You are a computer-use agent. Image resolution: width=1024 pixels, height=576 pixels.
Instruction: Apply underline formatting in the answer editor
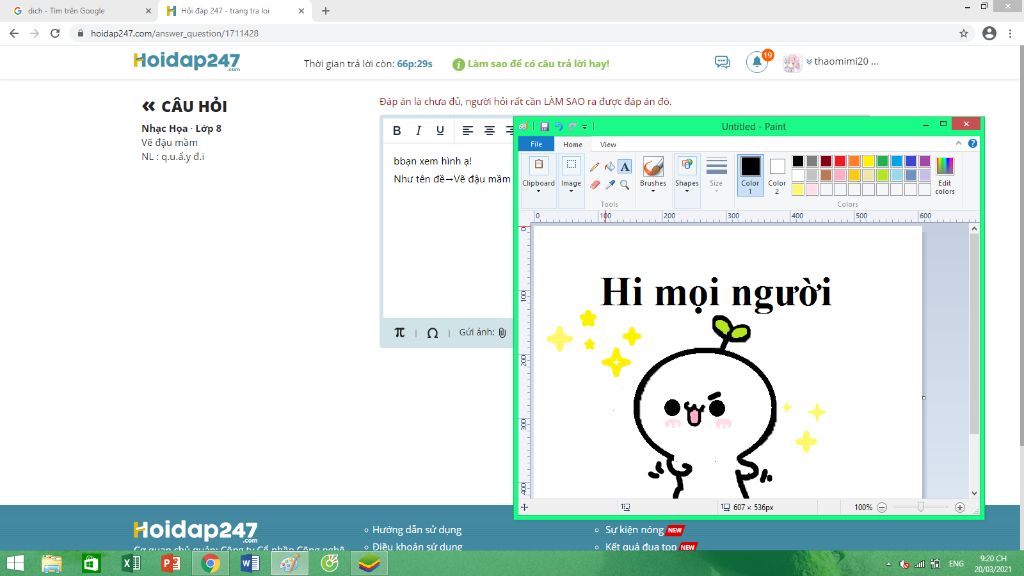[x=440, y=131]
